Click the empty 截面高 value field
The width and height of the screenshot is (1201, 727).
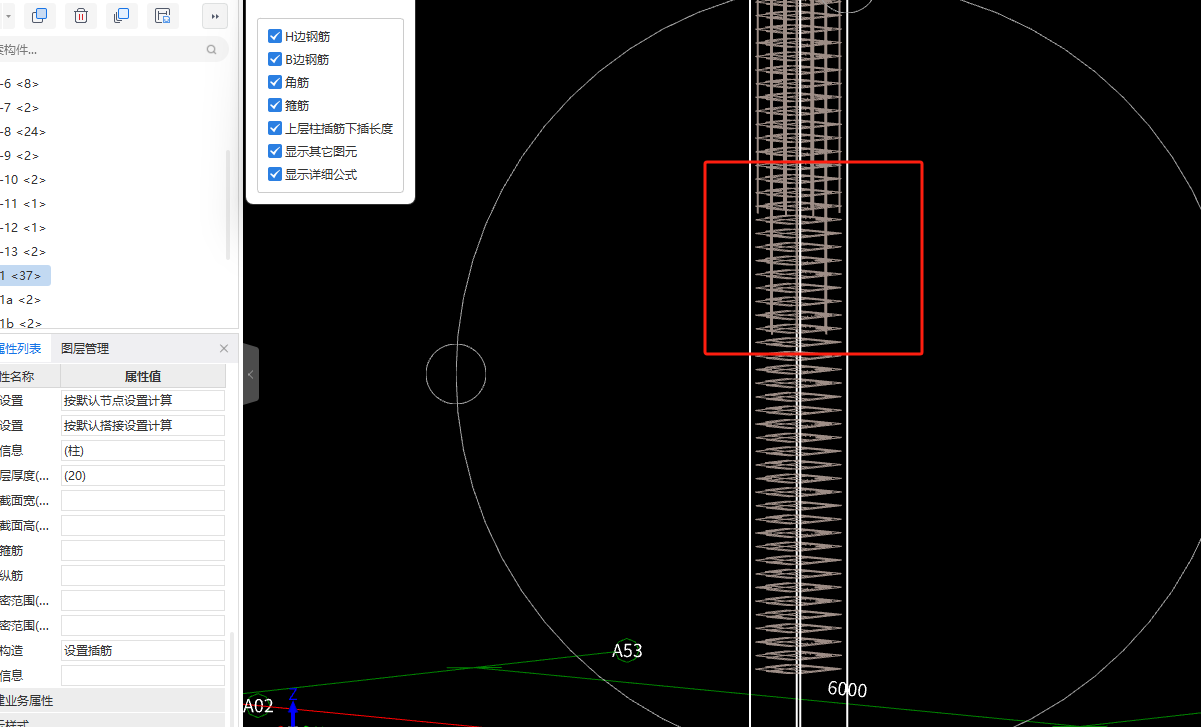pyautogui.click(x=143, y=525)
